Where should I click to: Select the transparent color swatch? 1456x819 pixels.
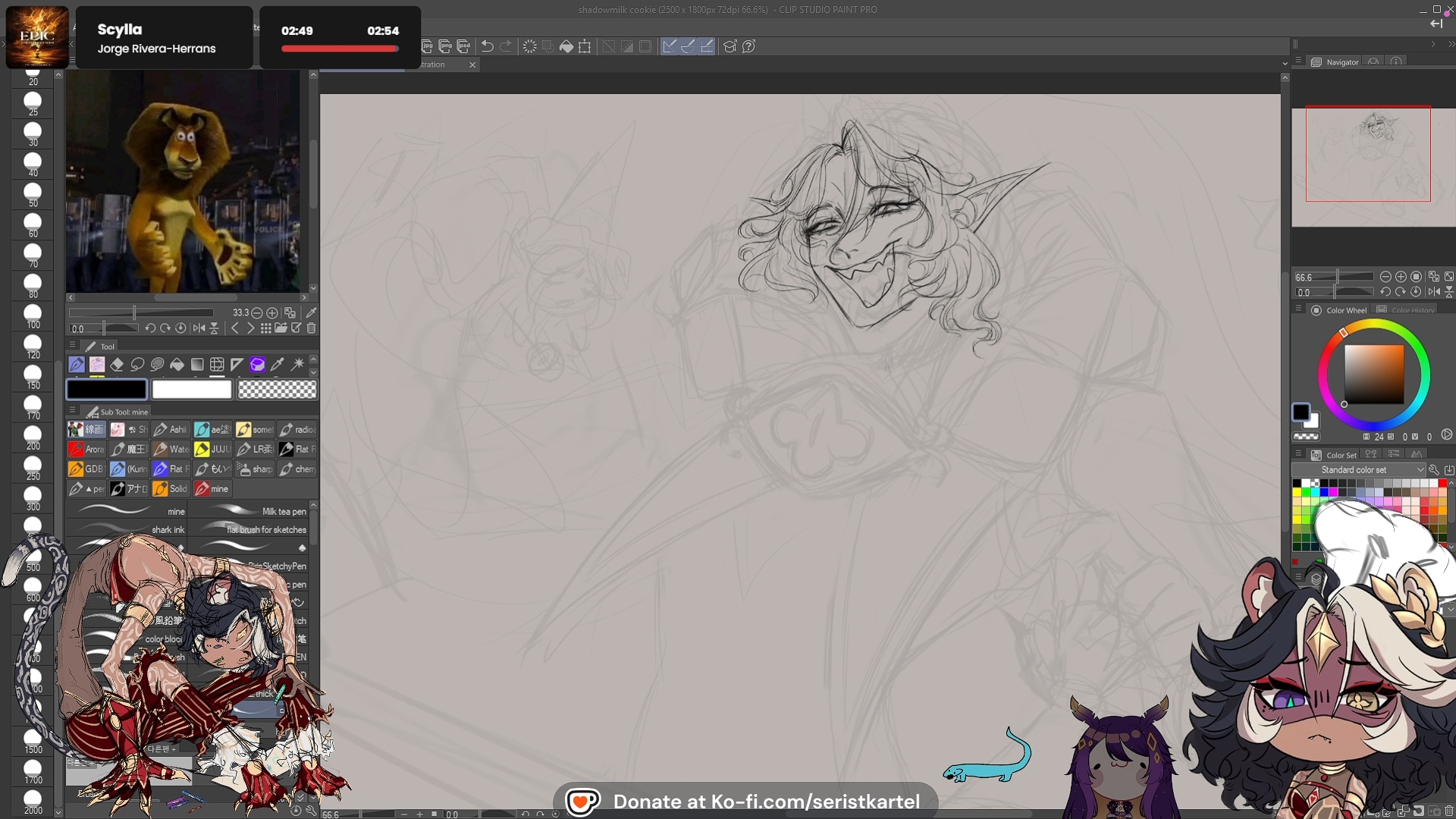point(277,390)
